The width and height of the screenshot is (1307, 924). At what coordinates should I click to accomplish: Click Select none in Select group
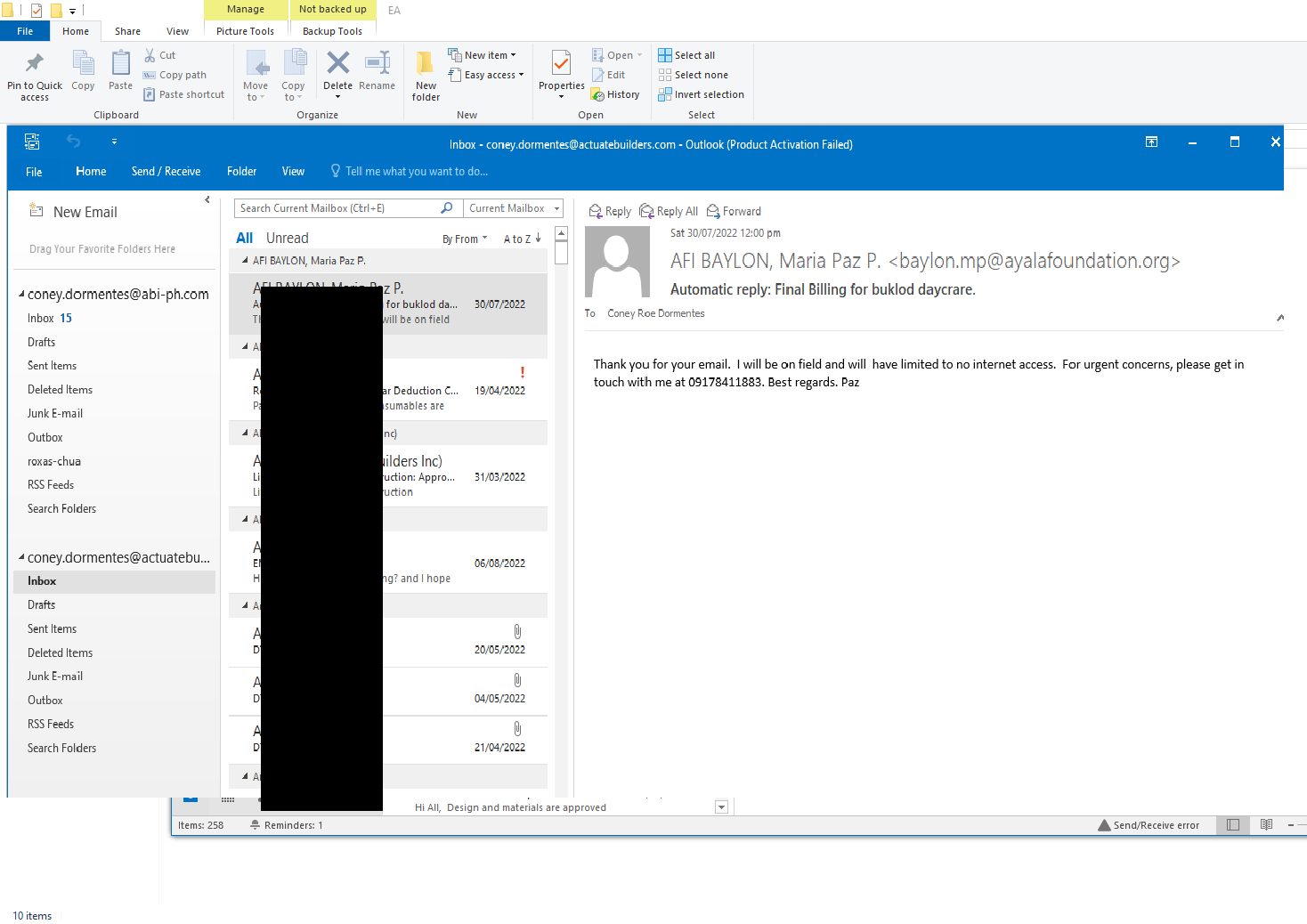click(x=694, y=75)
